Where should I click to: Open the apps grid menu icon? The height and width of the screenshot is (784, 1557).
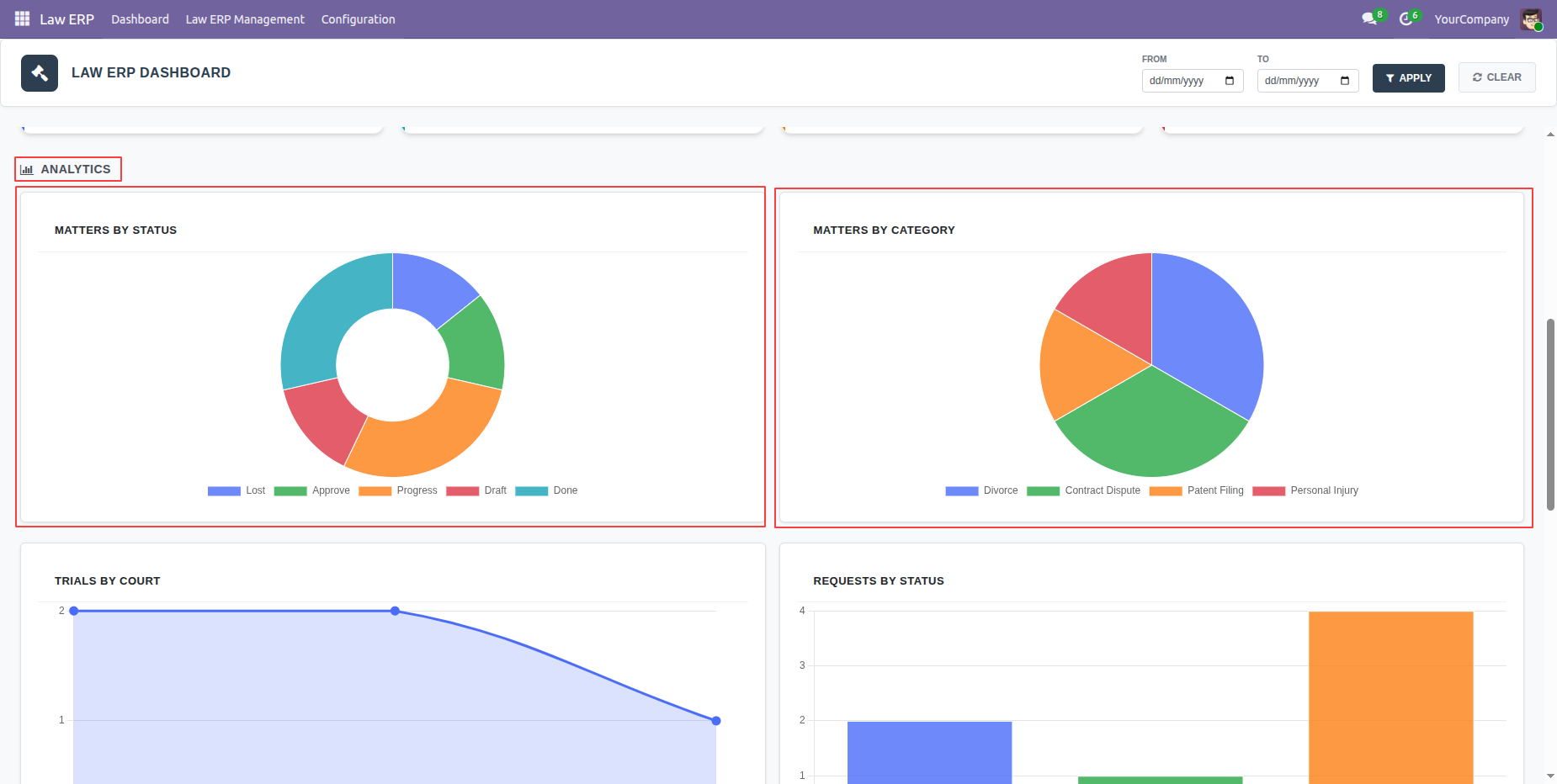click(22, 19)
